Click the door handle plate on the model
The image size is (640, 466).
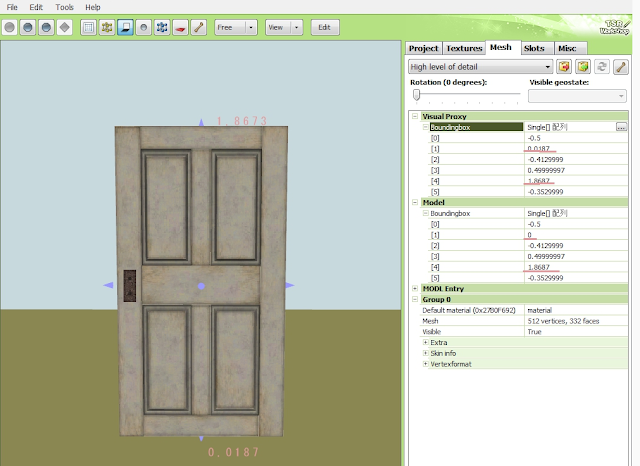(130, 286)
